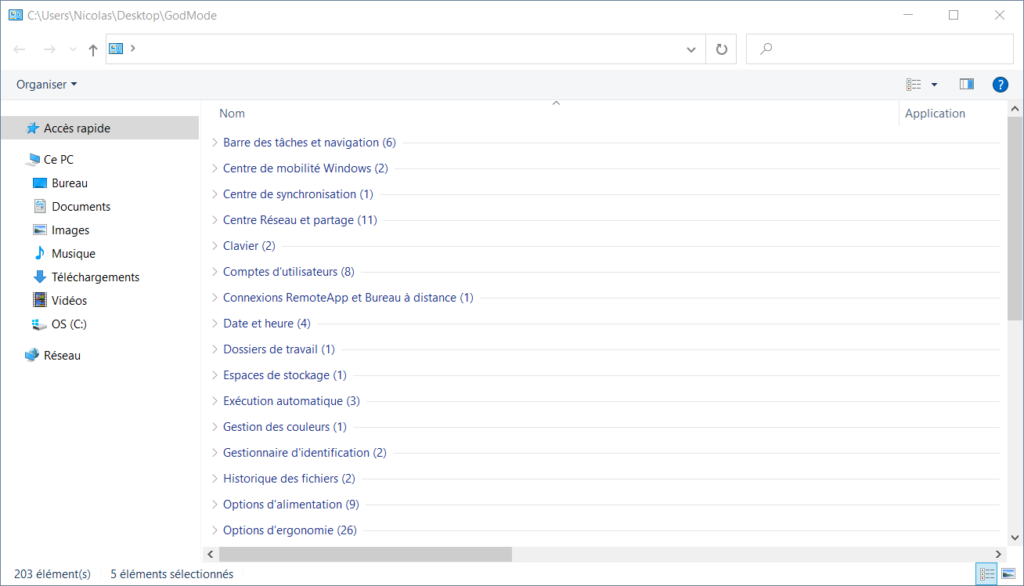
Task: Click the Téléchargements download arrow icon
Action: coord(40,276)
